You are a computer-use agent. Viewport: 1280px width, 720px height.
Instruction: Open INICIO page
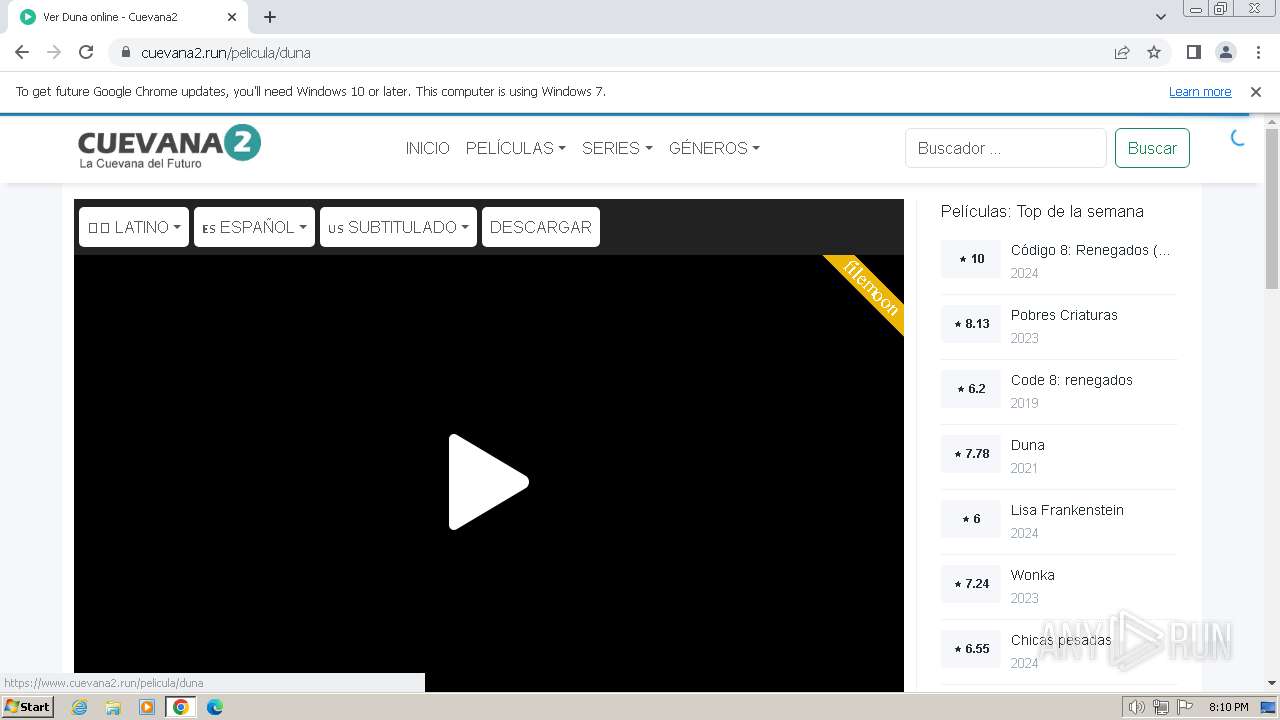click(427, 148)
